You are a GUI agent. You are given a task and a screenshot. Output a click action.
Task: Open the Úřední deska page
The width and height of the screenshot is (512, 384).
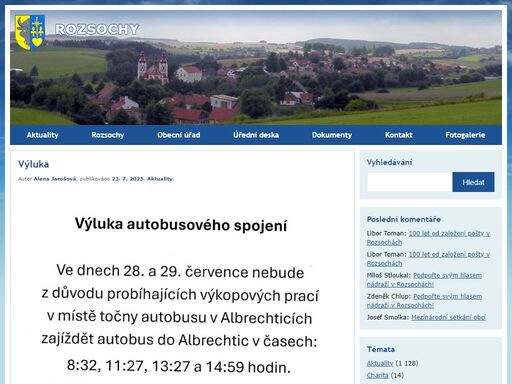coord(256,135)
